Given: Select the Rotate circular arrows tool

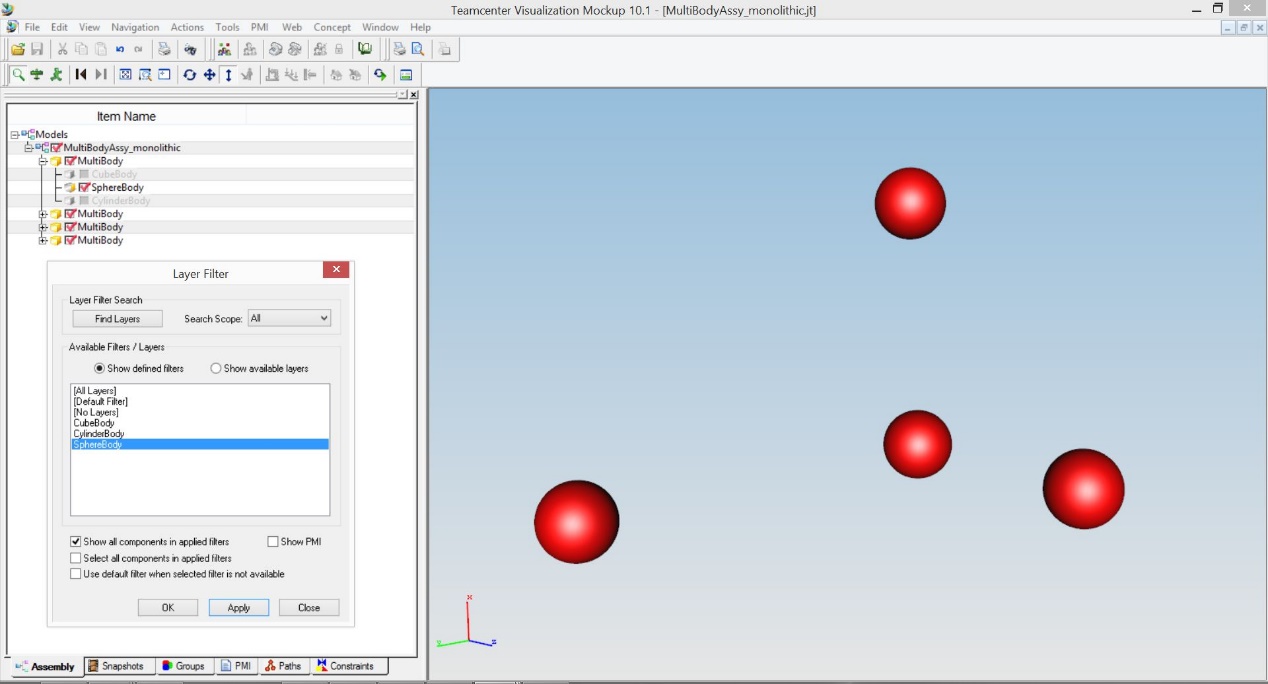Looking at the screenshot, I should pyautogui.click(x=189, y=75).
